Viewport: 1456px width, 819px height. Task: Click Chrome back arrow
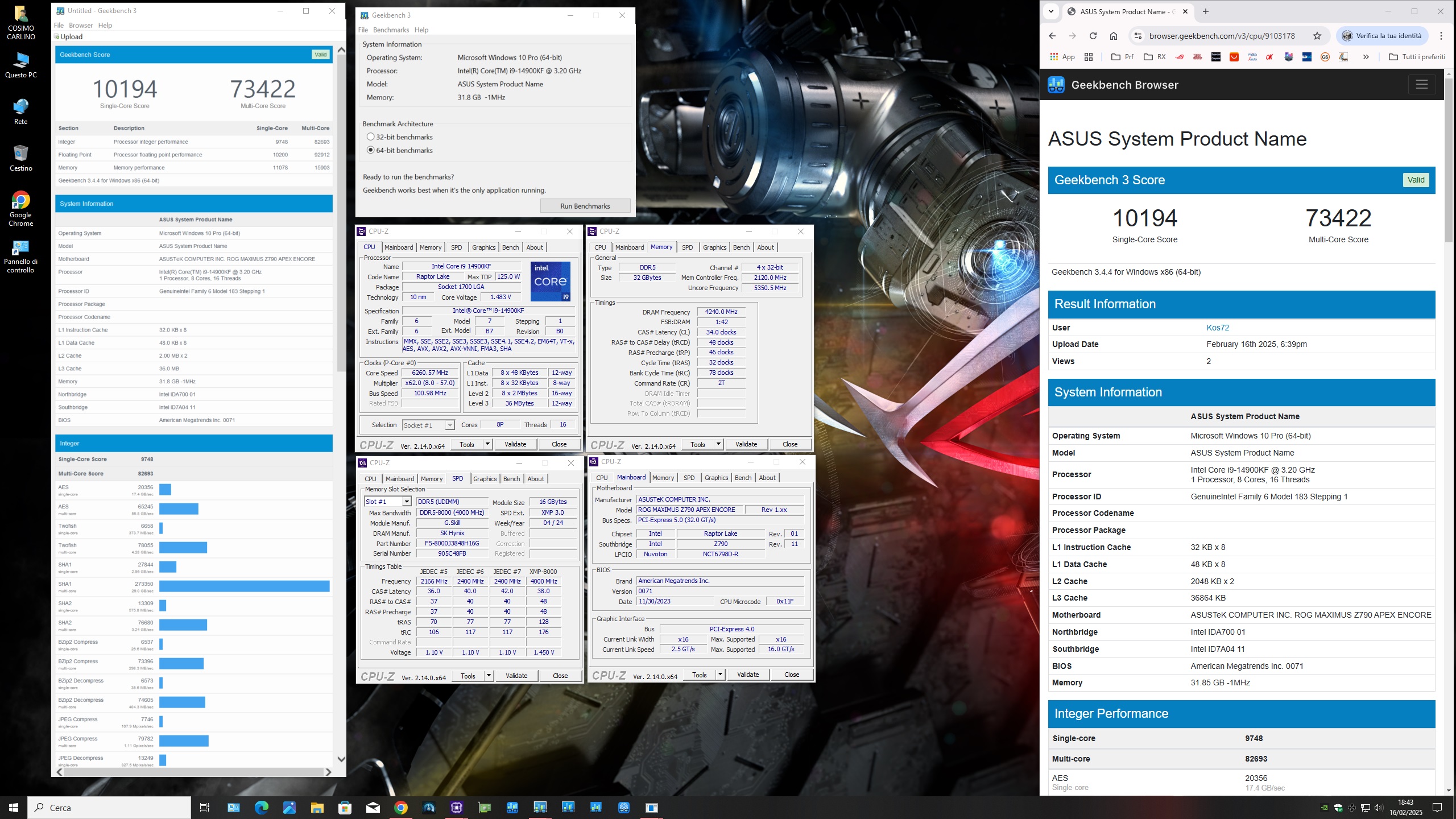pyautogui.click(x=1052, y=36)
